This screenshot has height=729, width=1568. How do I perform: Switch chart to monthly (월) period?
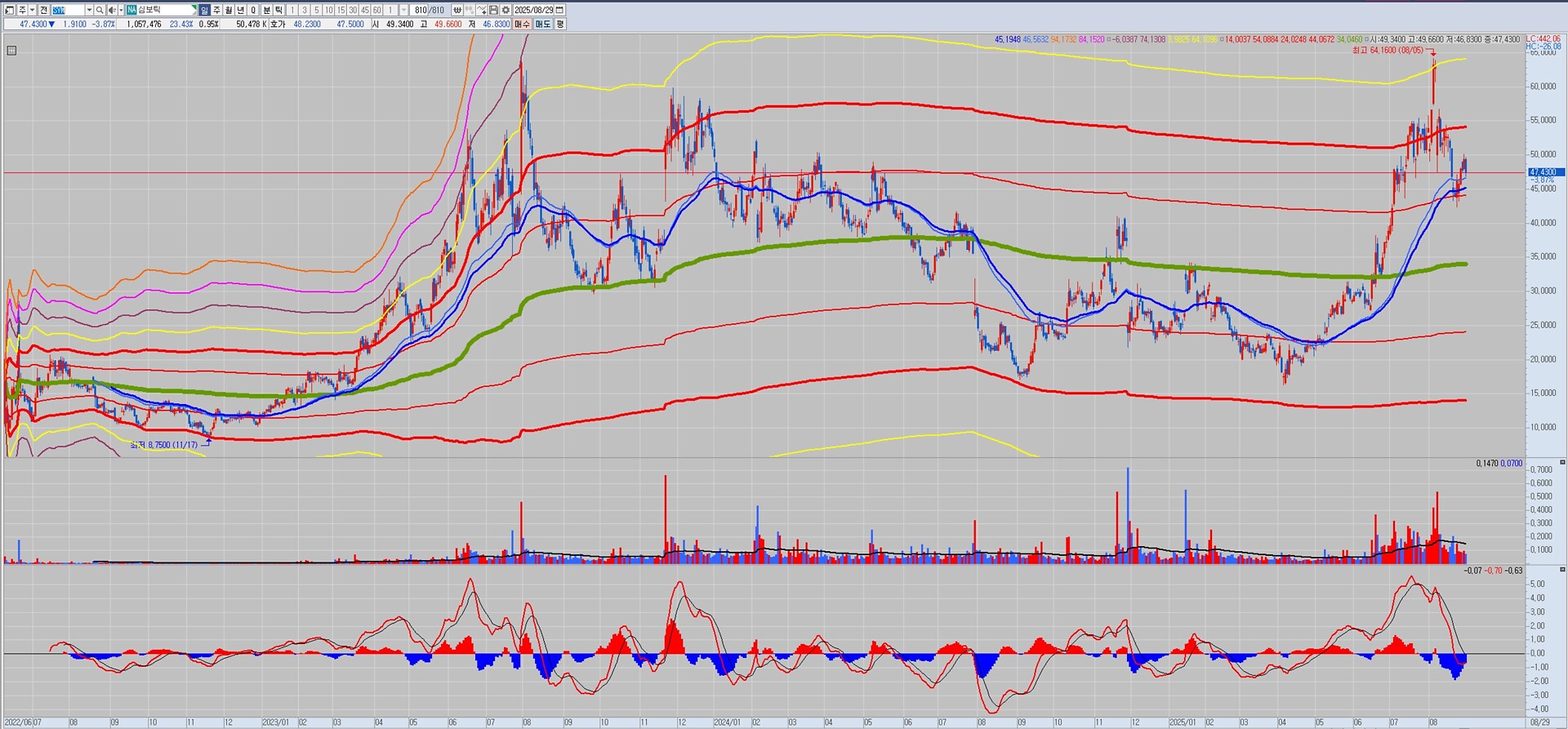pyautogui.click(x=229, y=10)
